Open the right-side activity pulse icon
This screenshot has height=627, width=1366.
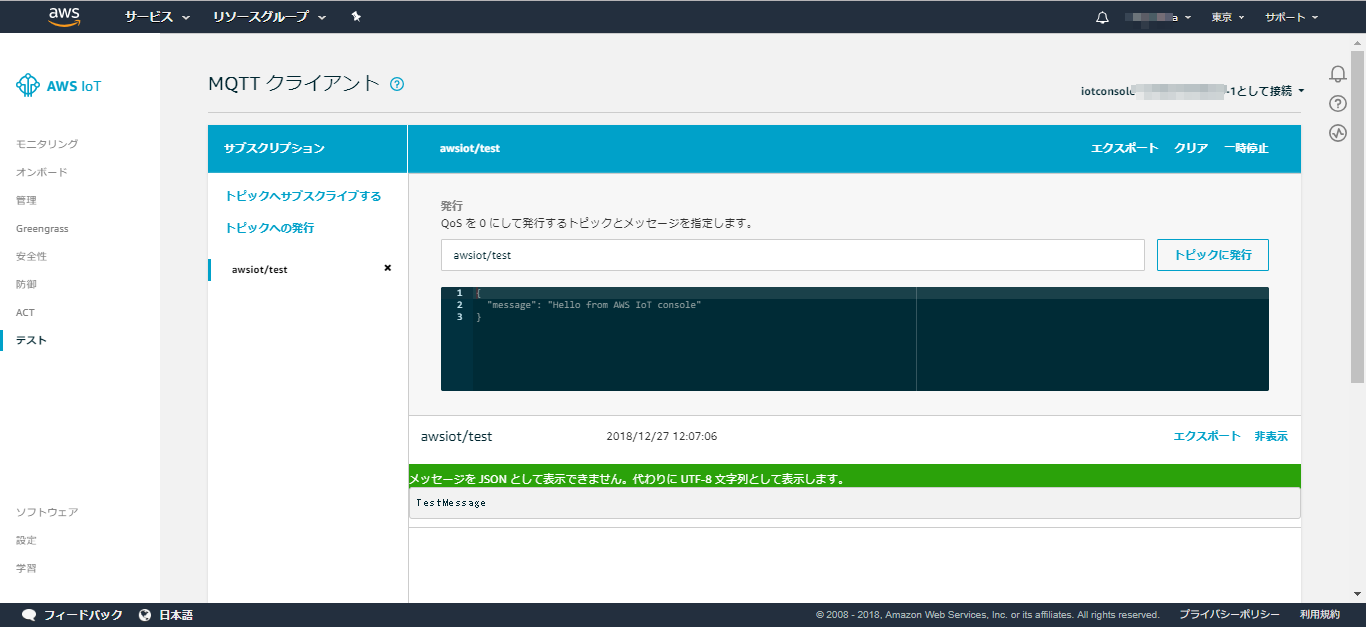coord(1338,133)
